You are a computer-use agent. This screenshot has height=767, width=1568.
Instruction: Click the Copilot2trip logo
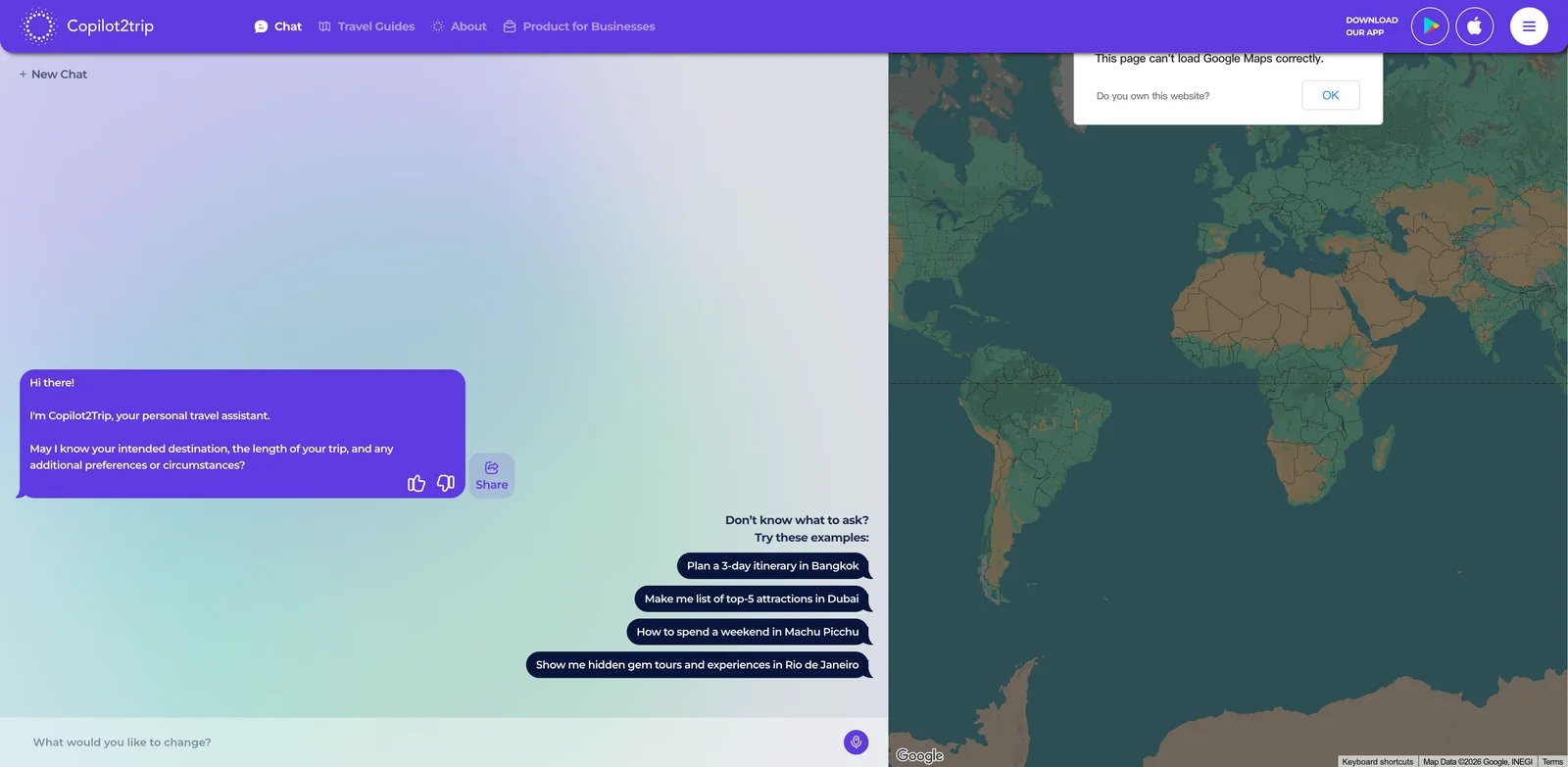click(x=87, y=26)
